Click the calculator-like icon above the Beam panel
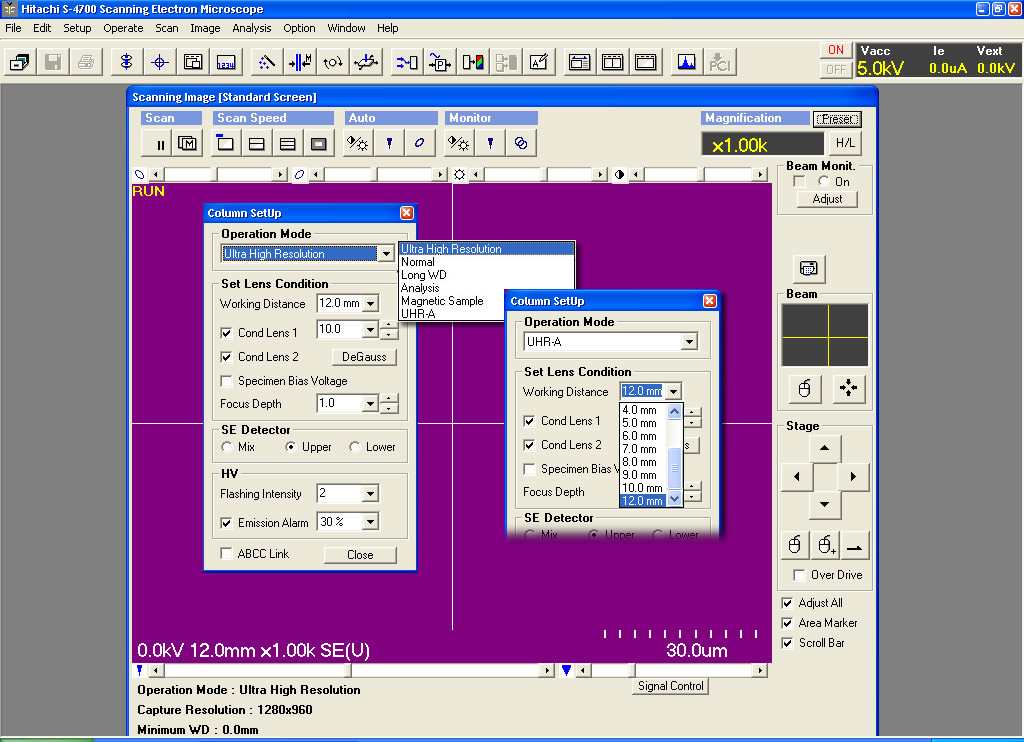Viewport: 1024px width, 742px height. 808,268
